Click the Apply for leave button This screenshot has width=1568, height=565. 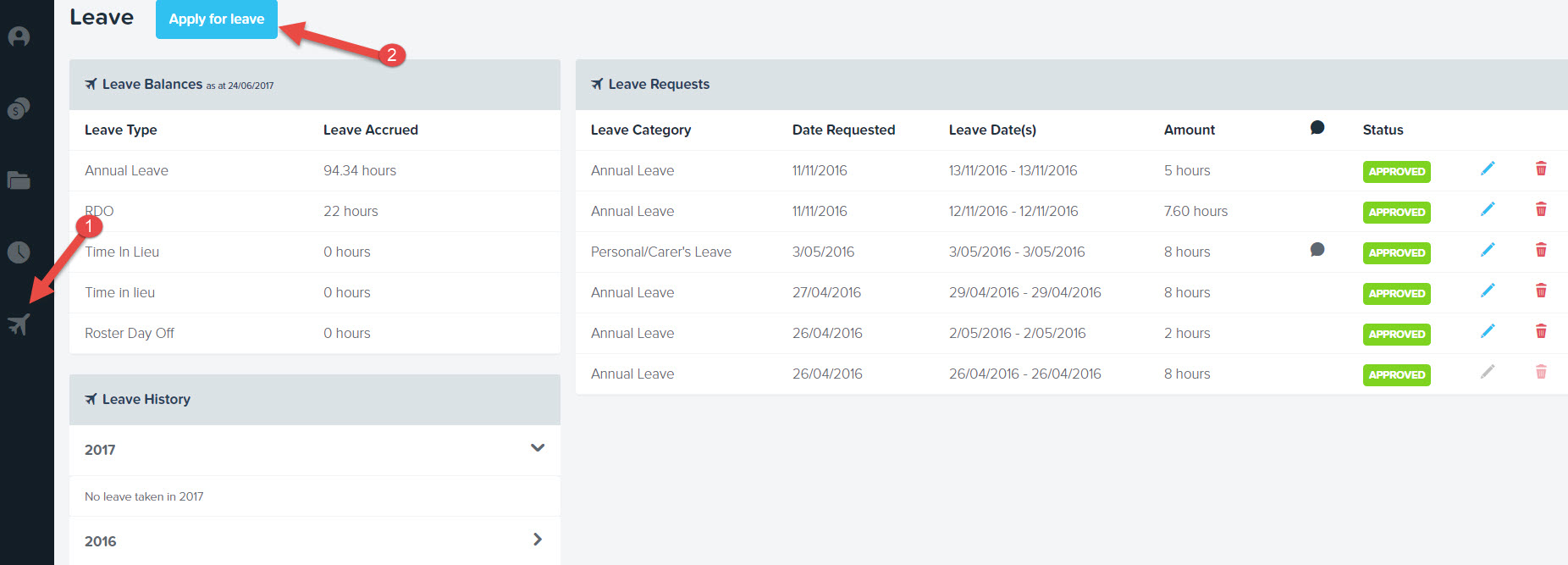(x=217, y=19)
